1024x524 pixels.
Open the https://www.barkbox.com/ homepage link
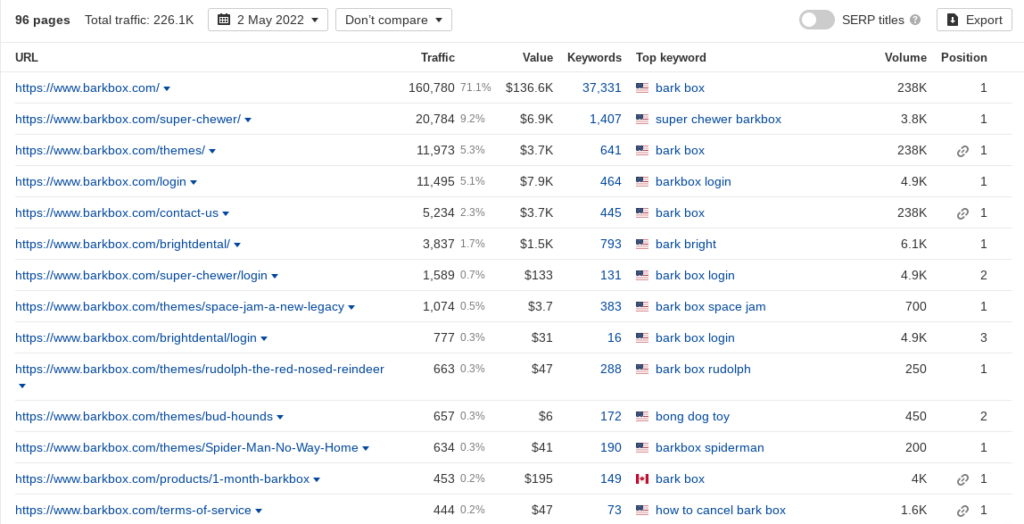pyautogui.click(x=88, y=88)
